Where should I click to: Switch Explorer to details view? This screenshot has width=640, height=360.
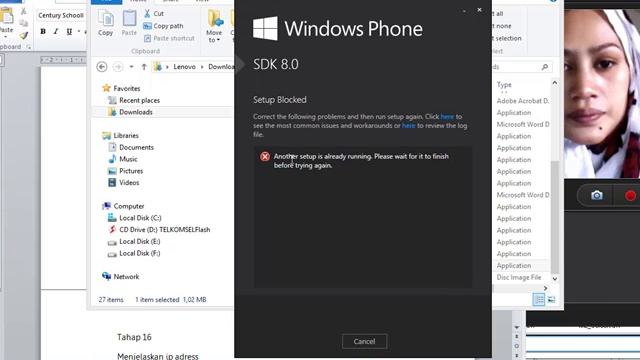click(x=539, y=300)
